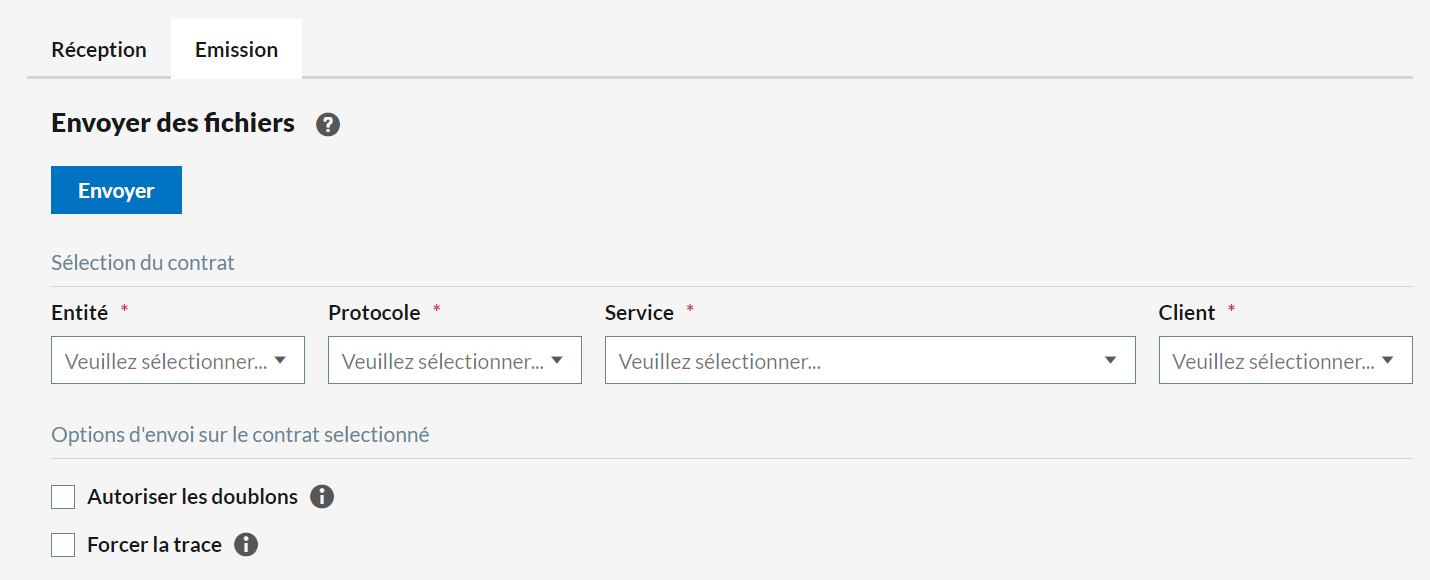This screenshot has height=580, width=1430.
Task: Click the Client field label
Action: [1186, 313]
